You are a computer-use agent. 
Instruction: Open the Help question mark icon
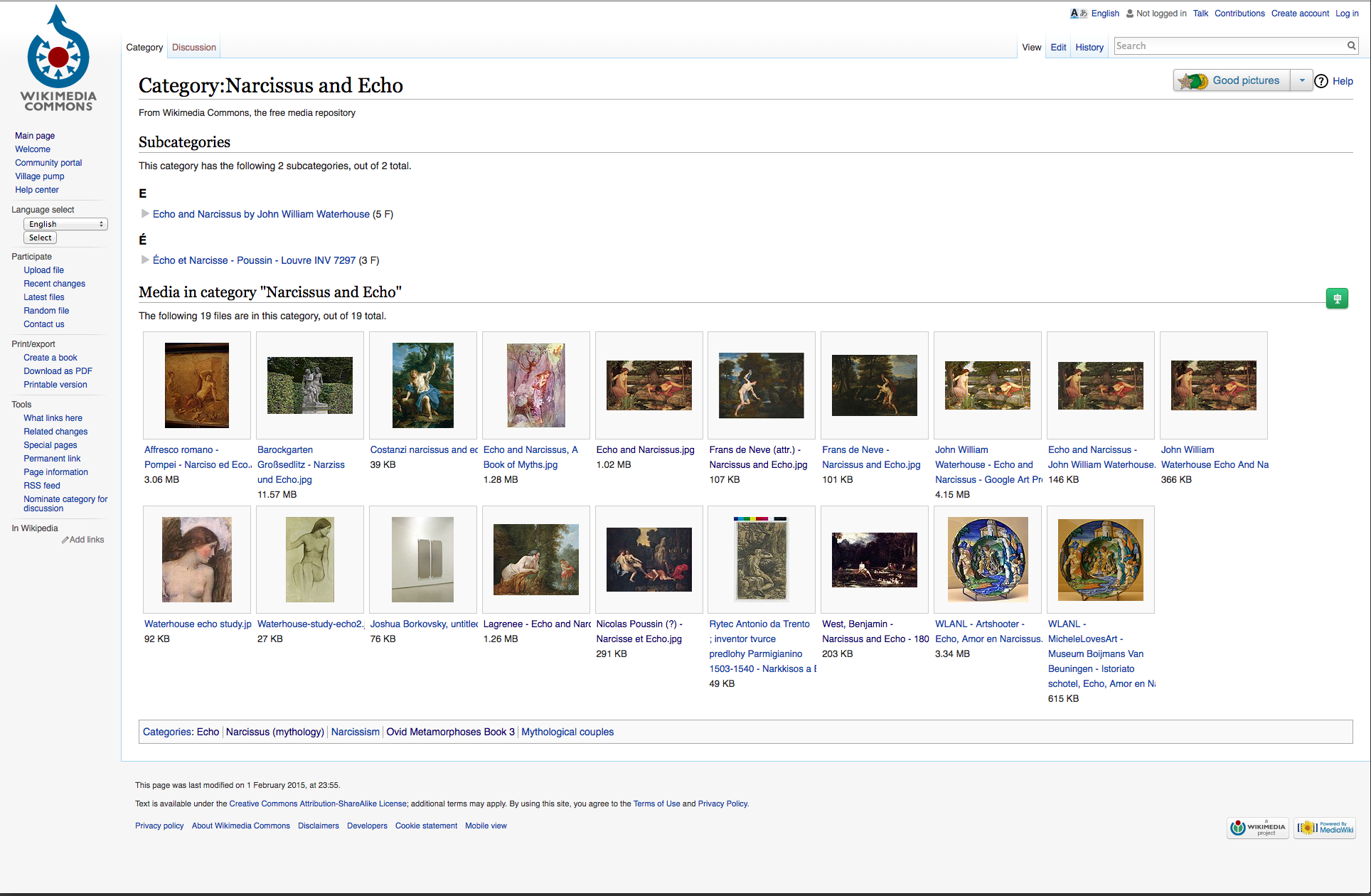(x=1321, y=81)
